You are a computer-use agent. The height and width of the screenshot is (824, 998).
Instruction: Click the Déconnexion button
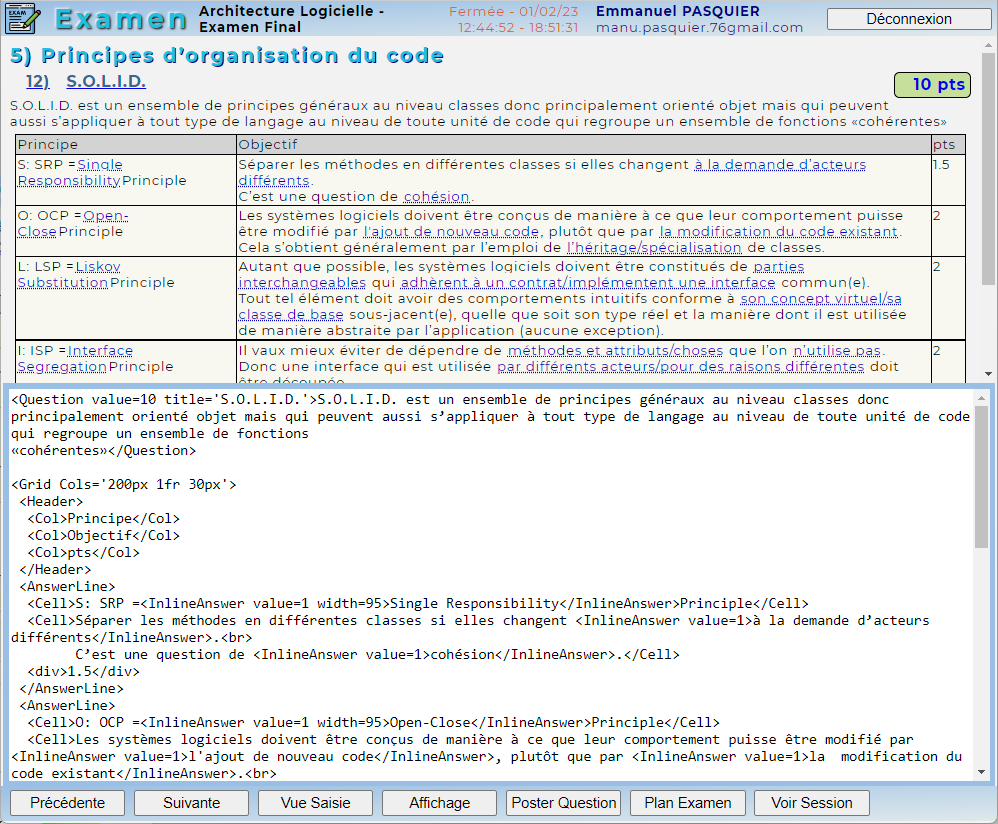point(908,19)
